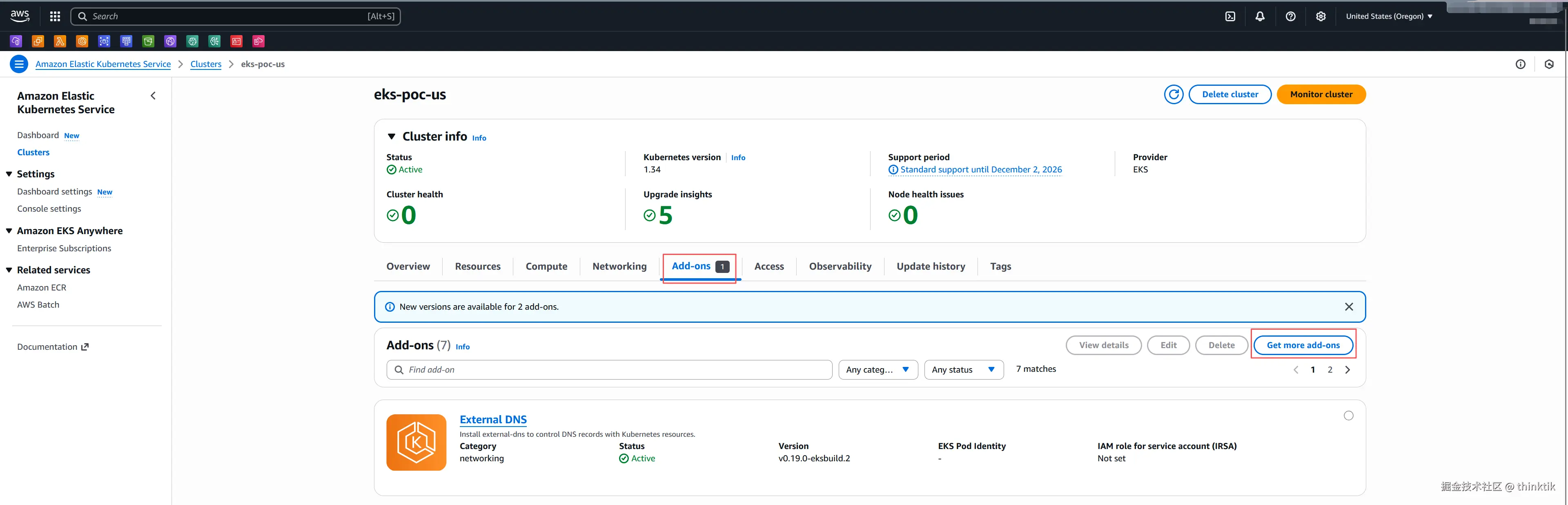
Task: Open the notifications bell
Action: coord(1260,16)
